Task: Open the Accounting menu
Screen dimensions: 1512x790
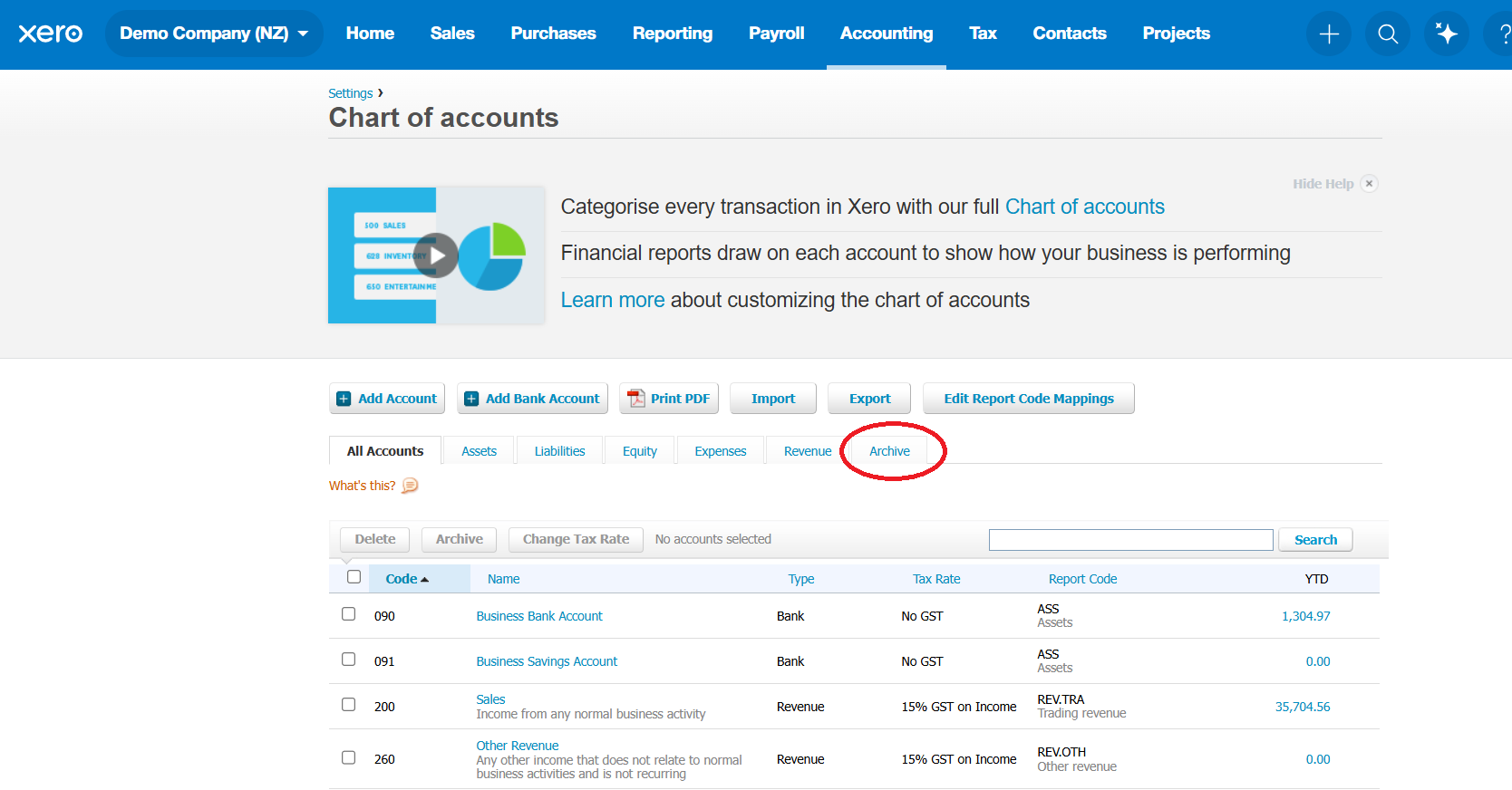Action: (x=886, y=34)
